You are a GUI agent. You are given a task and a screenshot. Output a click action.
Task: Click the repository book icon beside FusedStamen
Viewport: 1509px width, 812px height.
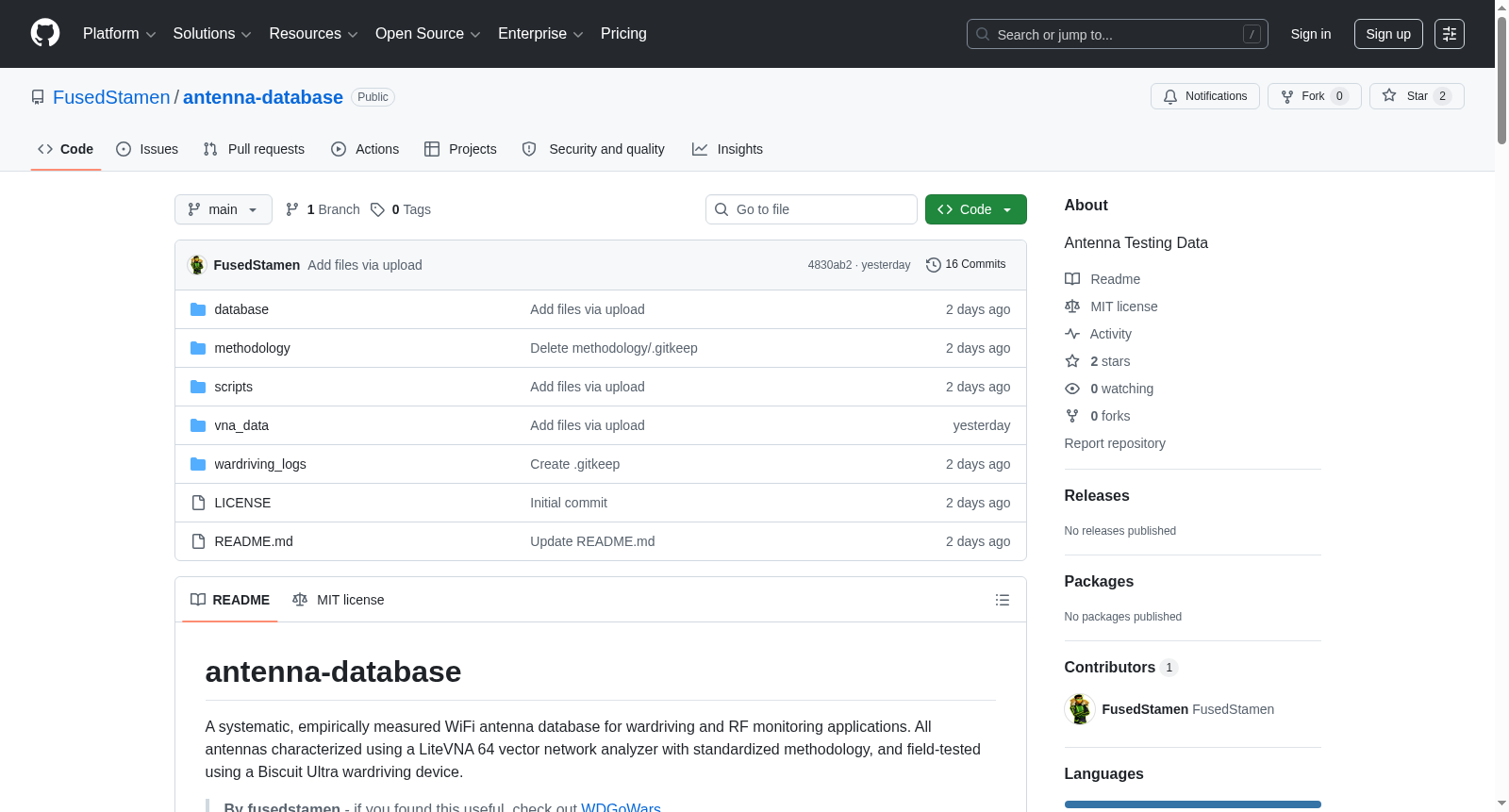click(x=38, y=97)
